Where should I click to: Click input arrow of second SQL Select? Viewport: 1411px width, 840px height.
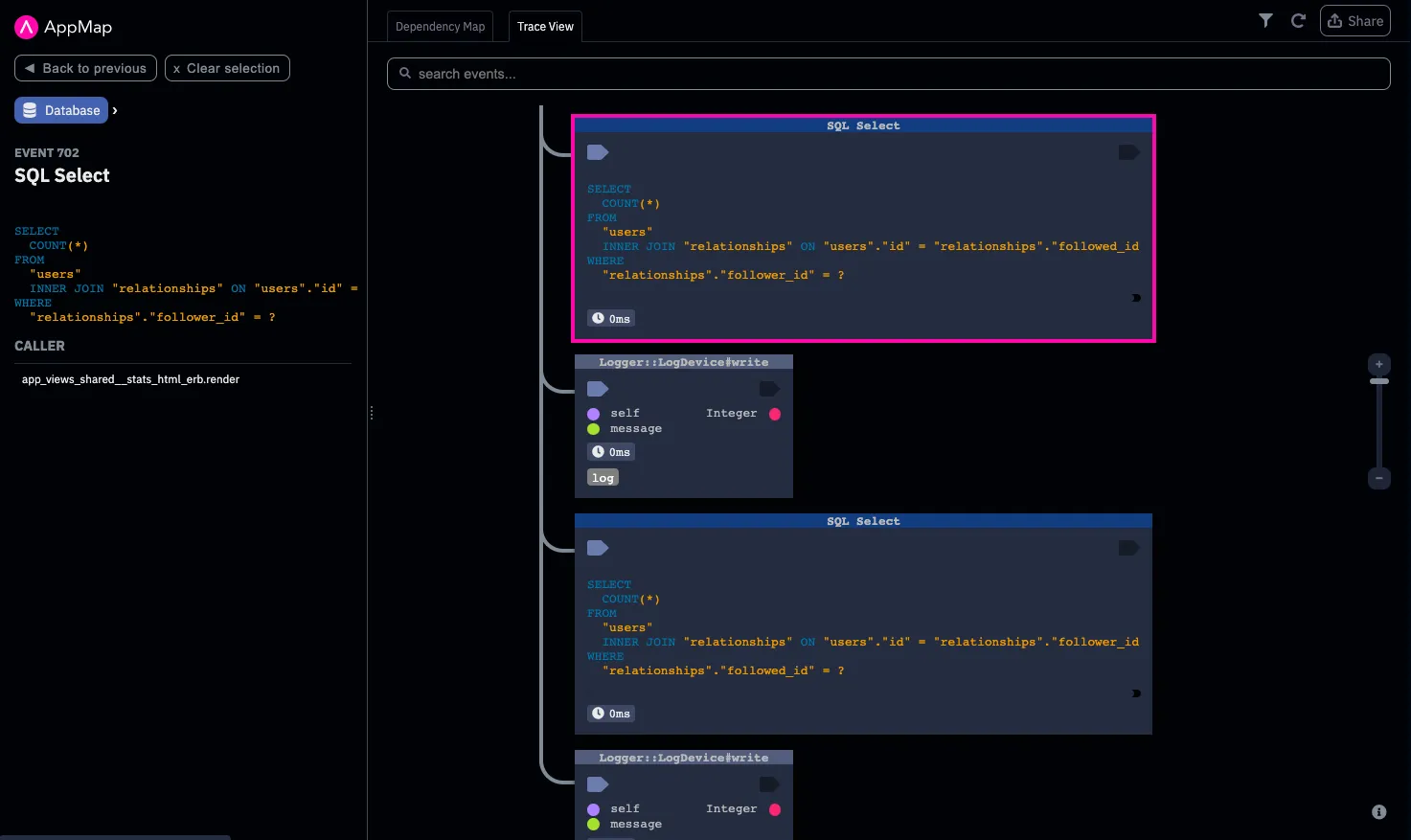[x=598, y=548]
